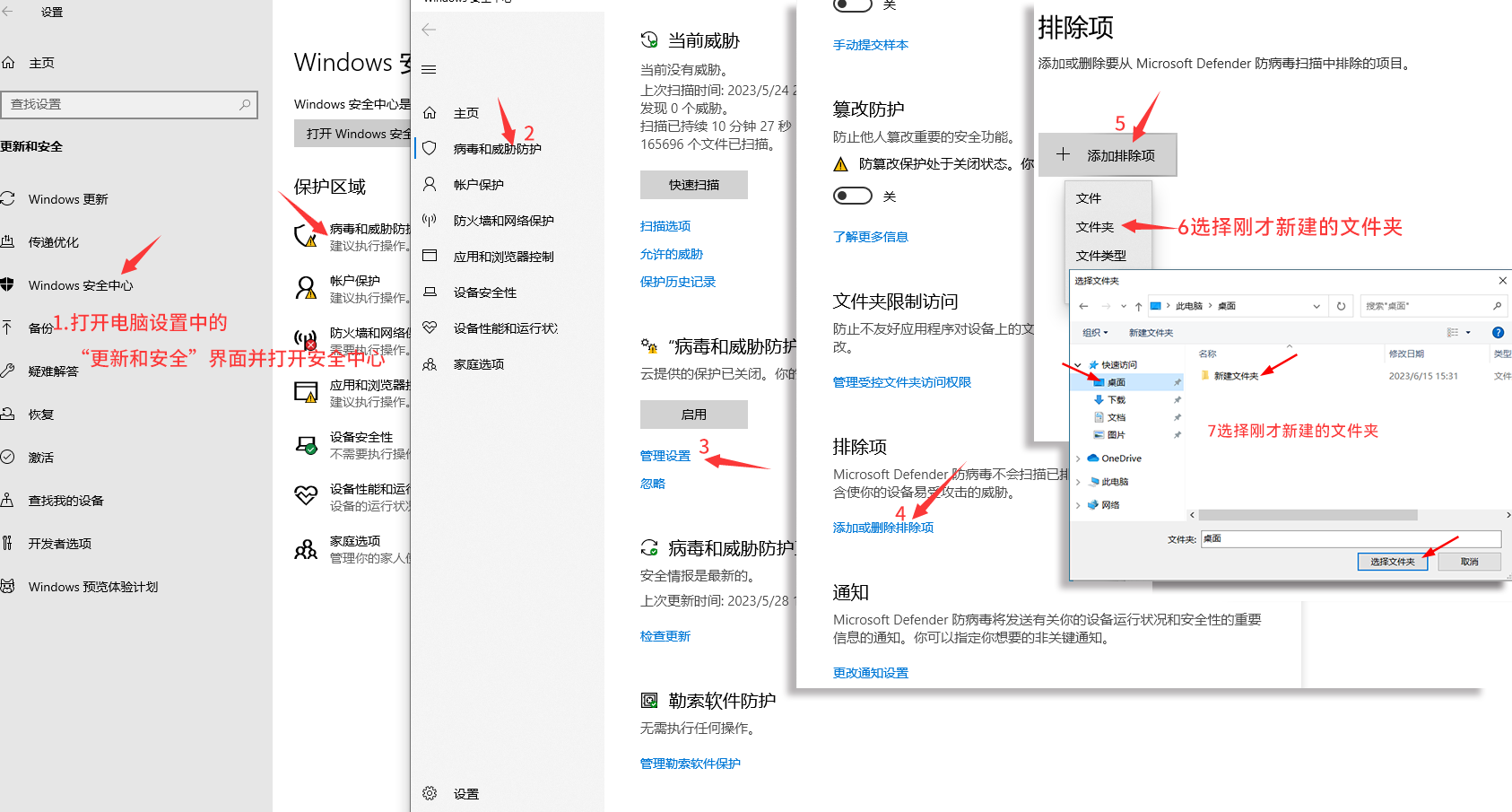This screenshot has height=812, width=1512.
Task: Open 恢复 settings page
Action: [41, 415]
